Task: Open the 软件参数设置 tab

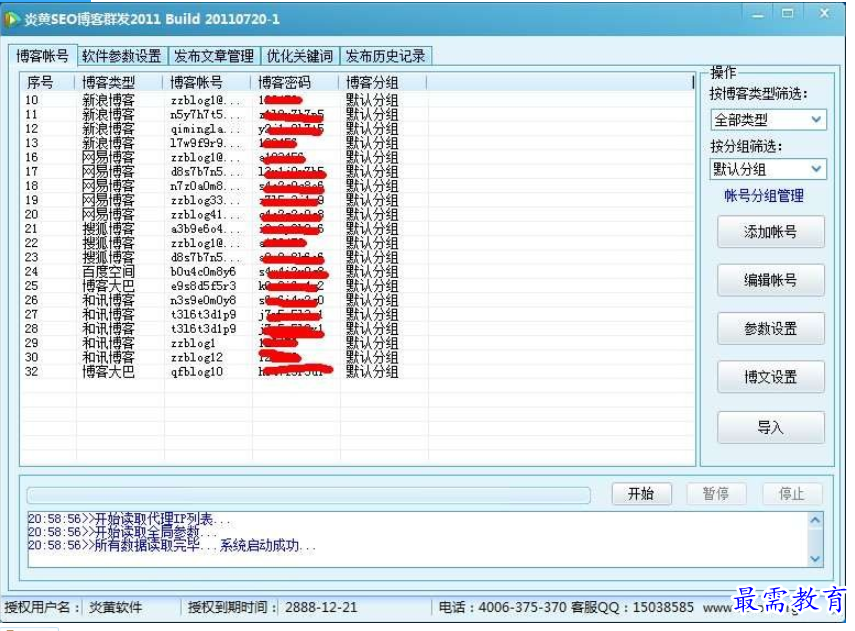Action: point(122,56)
